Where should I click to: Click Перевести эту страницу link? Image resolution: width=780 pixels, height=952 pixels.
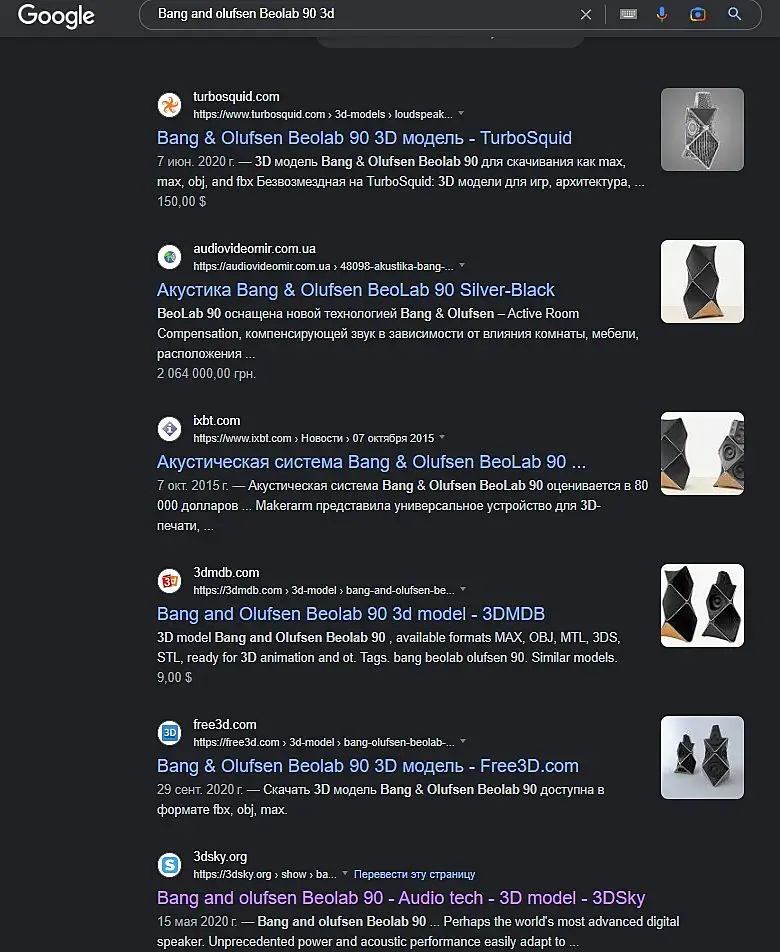(x=415, y=874)
